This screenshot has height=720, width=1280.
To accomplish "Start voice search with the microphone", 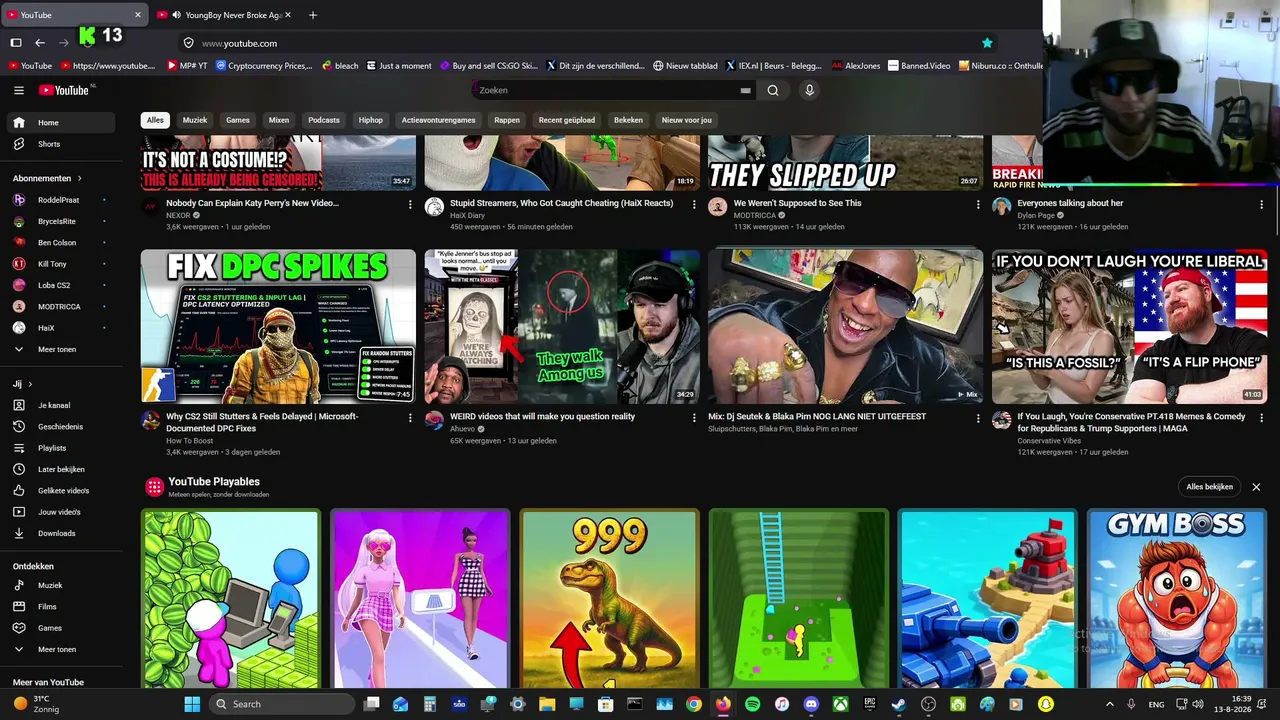I will pos(809,90).
